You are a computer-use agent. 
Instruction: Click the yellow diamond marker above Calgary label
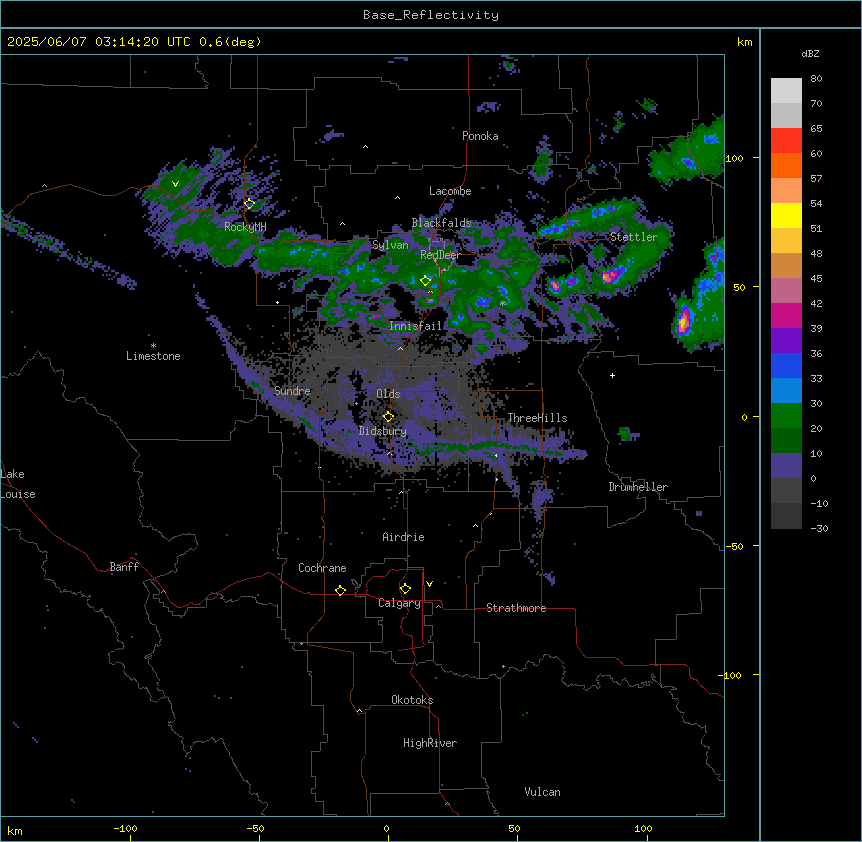point(405,589)
